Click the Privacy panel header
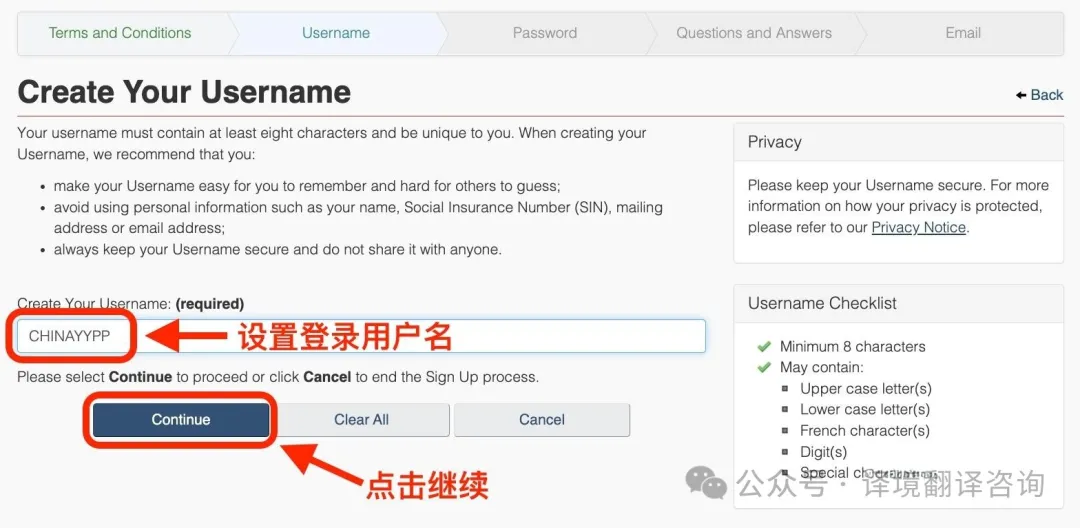 tap(899, 142)
